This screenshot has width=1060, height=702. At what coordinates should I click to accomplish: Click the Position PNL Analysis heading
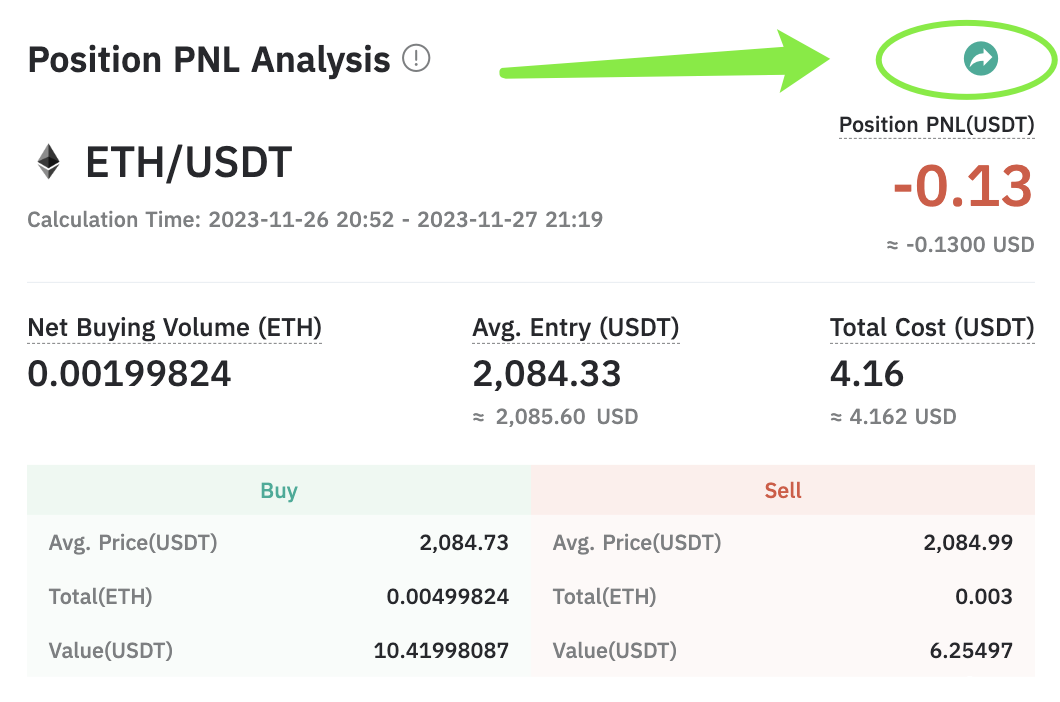[x=209, y=60]
